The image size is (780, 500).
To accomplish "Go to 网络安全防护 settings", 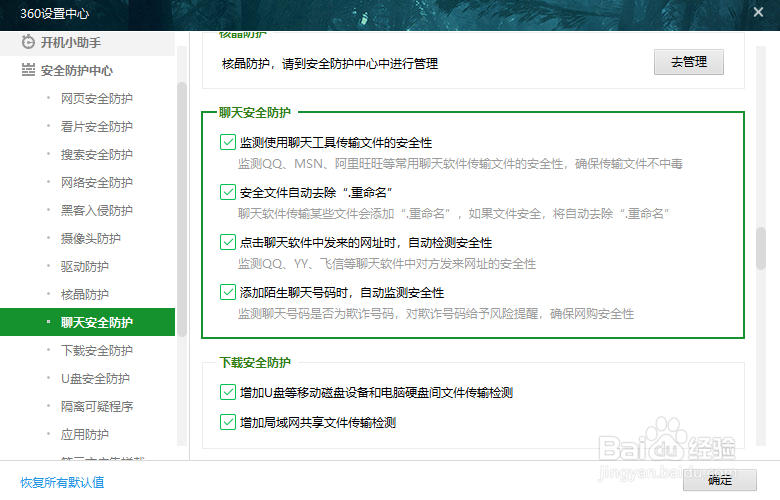I will 97,182.
